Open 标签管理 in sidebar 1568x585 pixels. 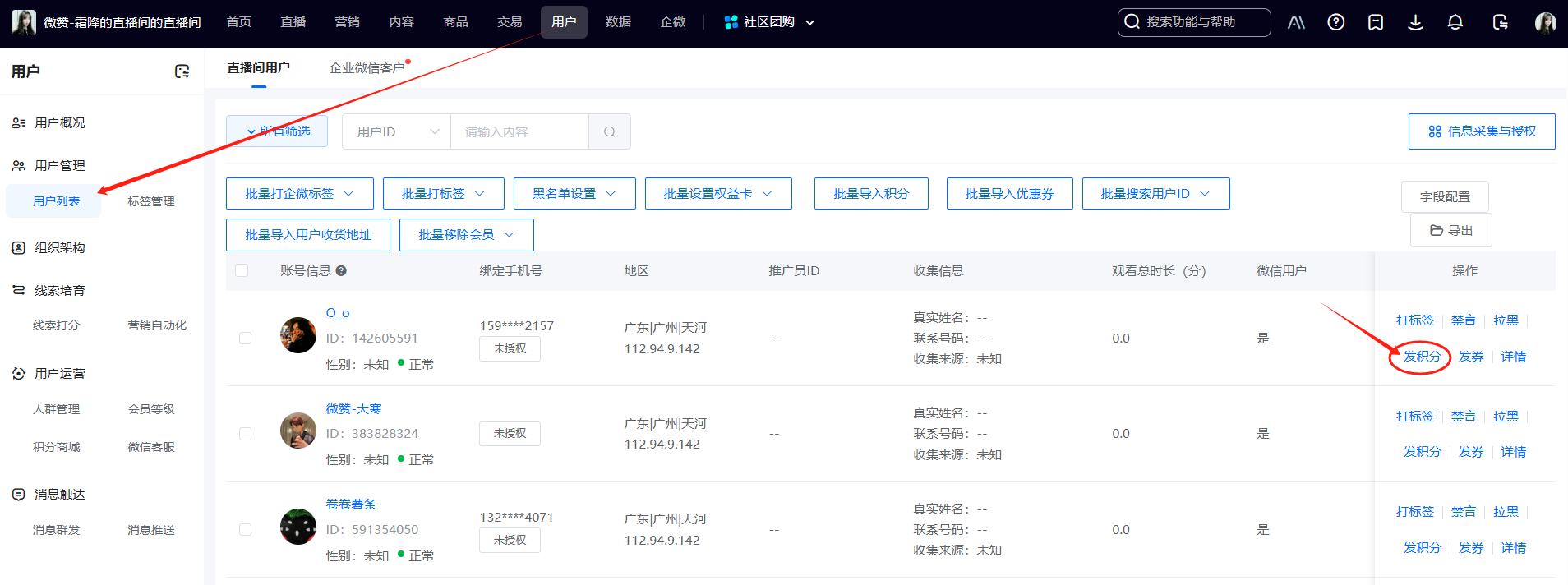tap(151, 201)
